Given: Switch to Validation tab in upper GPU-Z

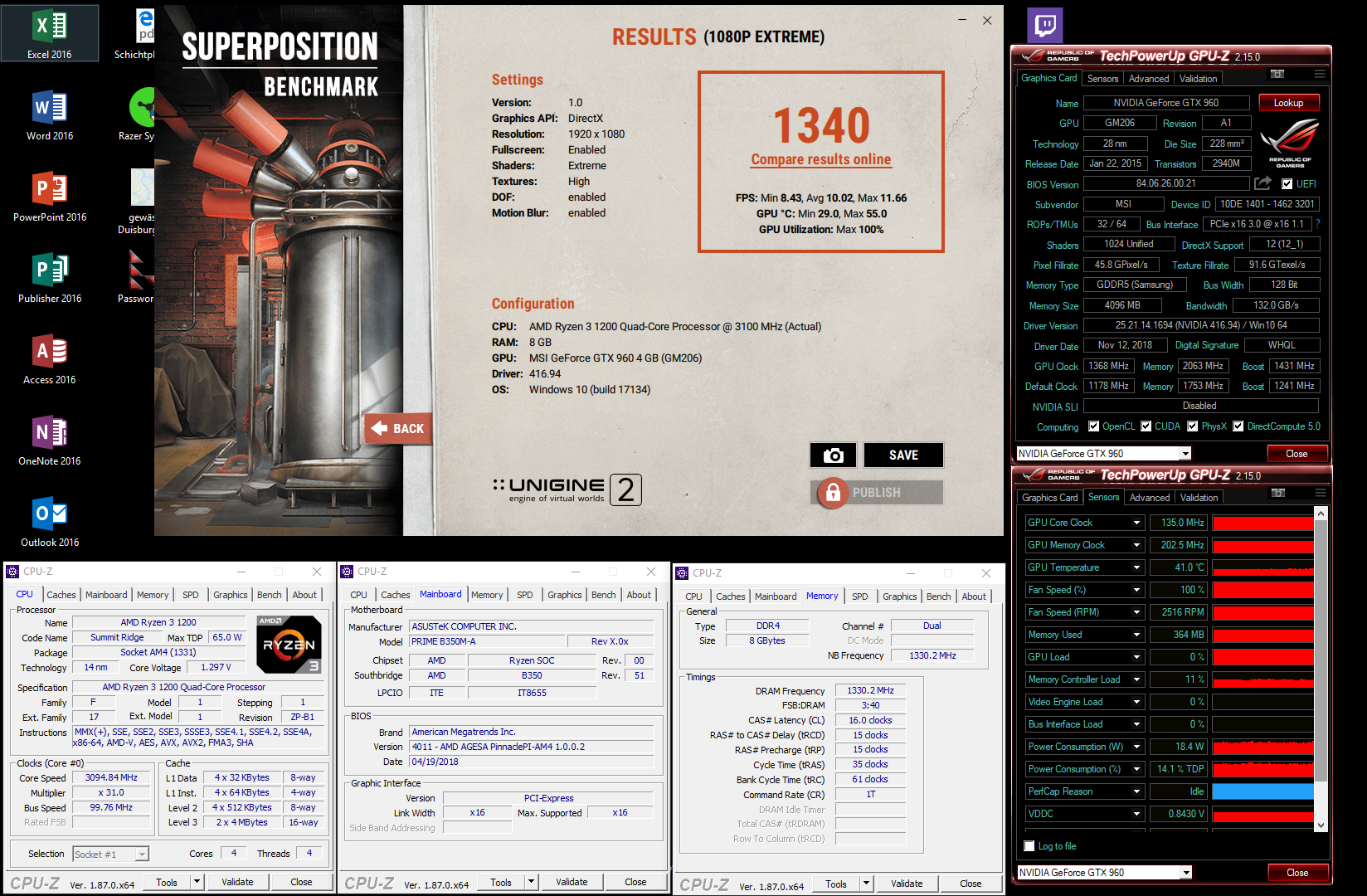Looking at the screenshot, I should [1199, 79].
